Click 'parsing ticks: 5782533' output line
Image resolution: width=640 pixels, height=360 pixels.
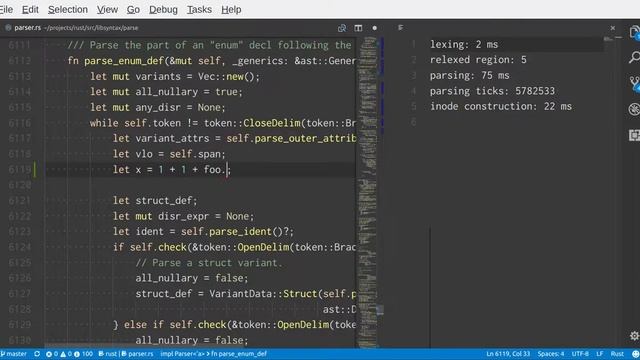coord(492,91)
